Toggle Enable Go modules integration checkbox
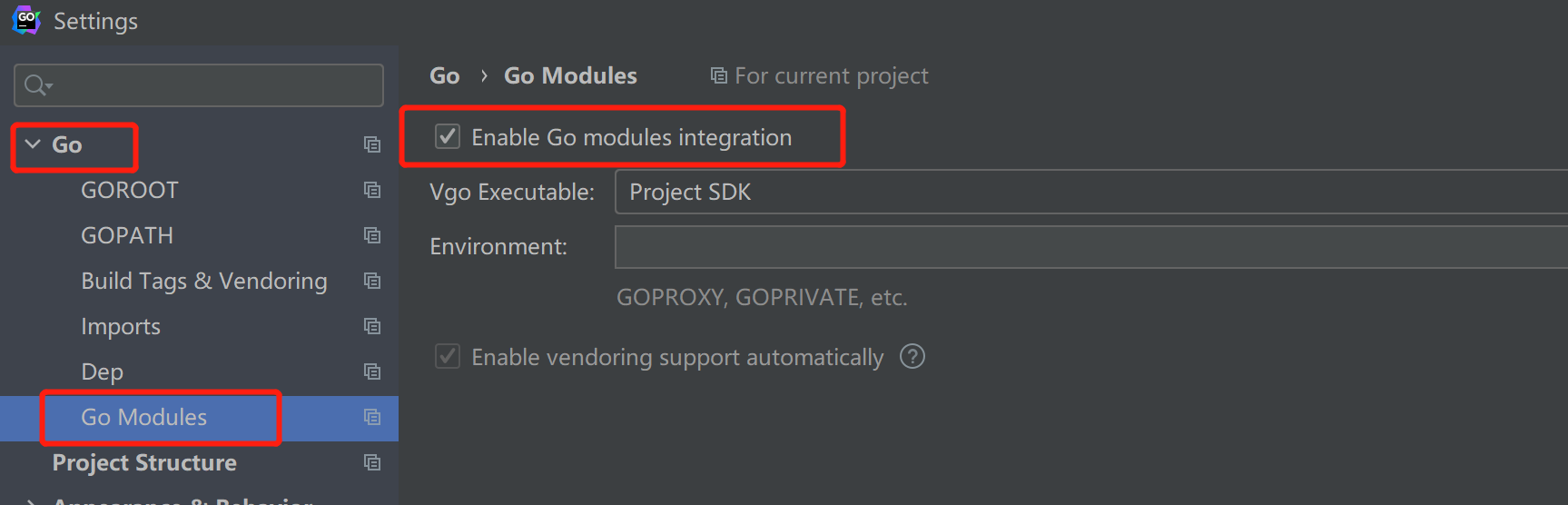This screenshot has height=505, width=1568. click(448, 137)
